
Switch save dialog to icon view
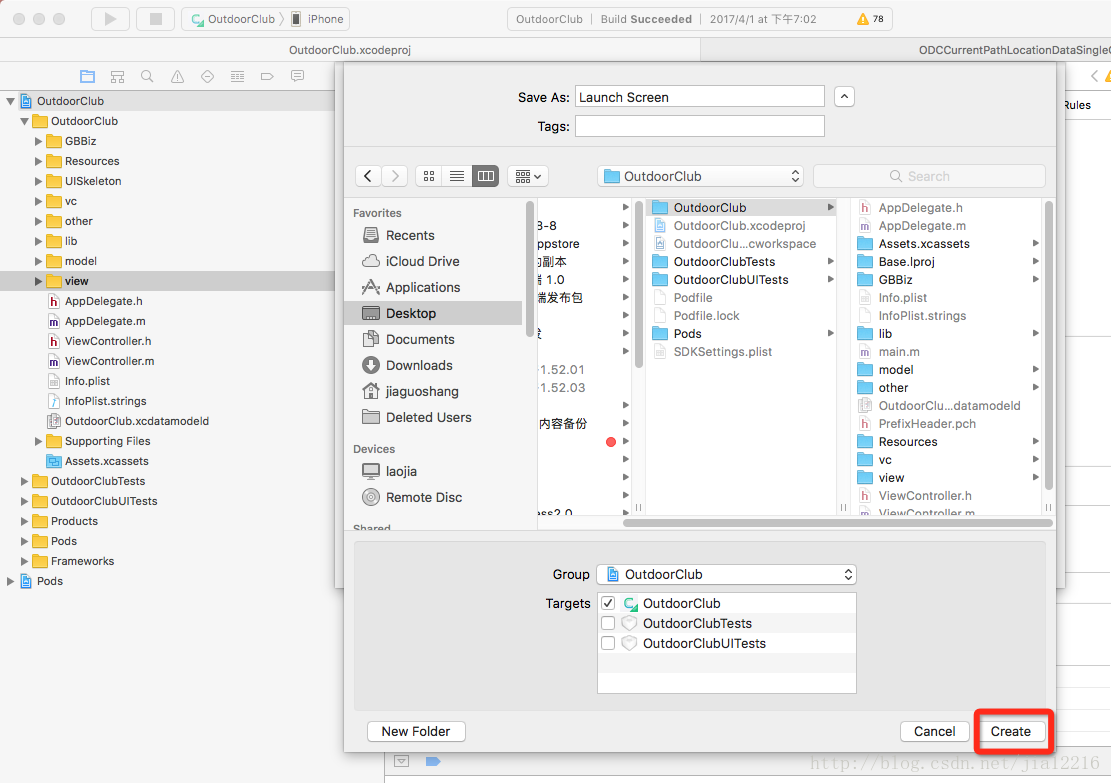[429, 176]
